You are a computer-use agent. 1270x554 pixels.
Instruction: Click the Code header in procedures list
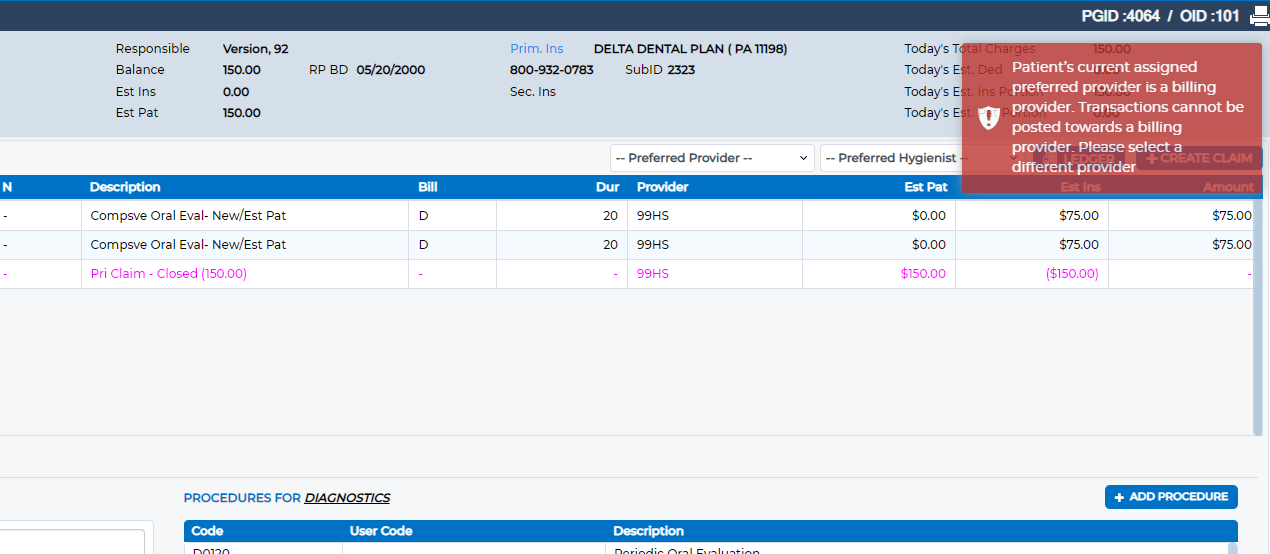pos(207,531)
